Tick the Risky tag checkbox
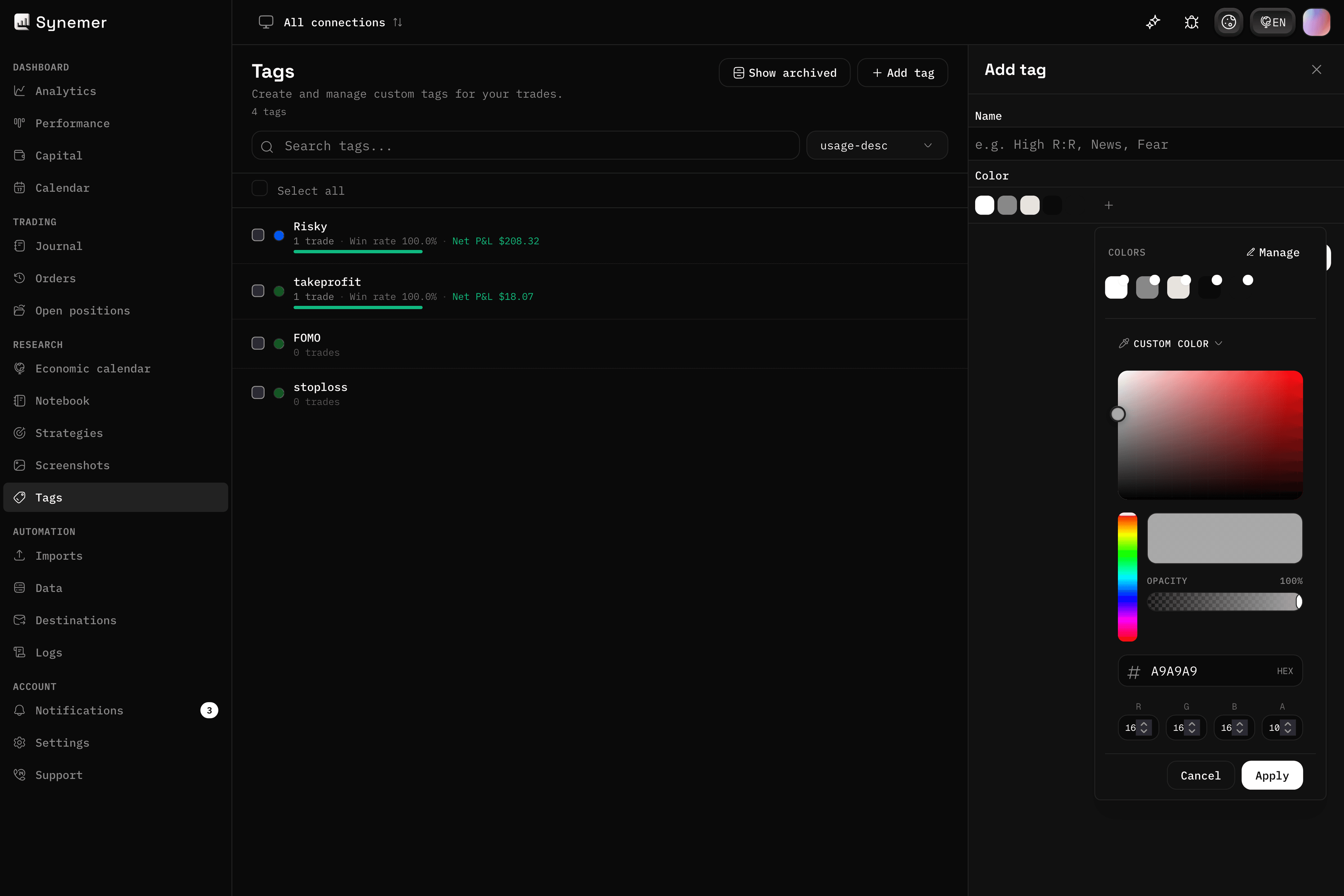This screenshot has height=896, width=1344. tap(258, 235)
